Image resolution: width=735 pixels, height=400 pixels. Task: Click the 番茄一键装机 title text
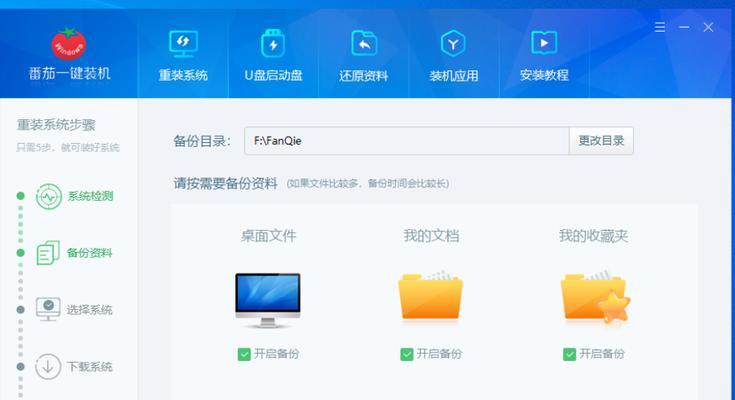tap(69, 74)
